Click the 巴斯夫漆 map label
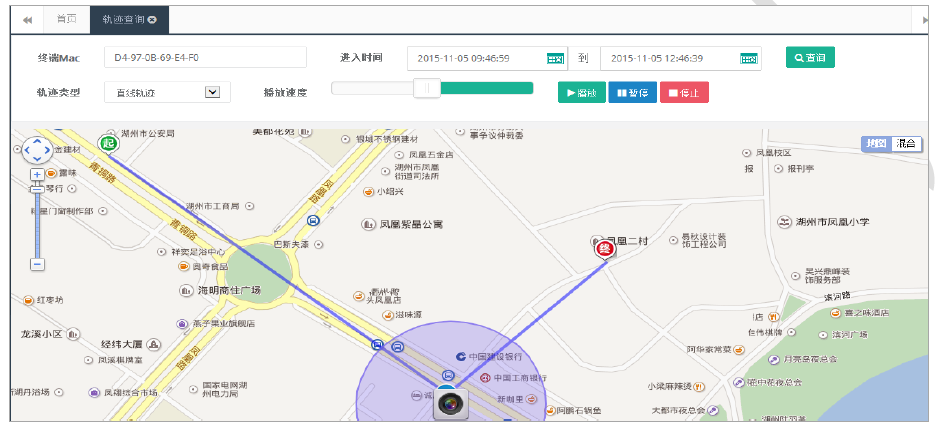The image size is (939, 422). pos(291,244)
